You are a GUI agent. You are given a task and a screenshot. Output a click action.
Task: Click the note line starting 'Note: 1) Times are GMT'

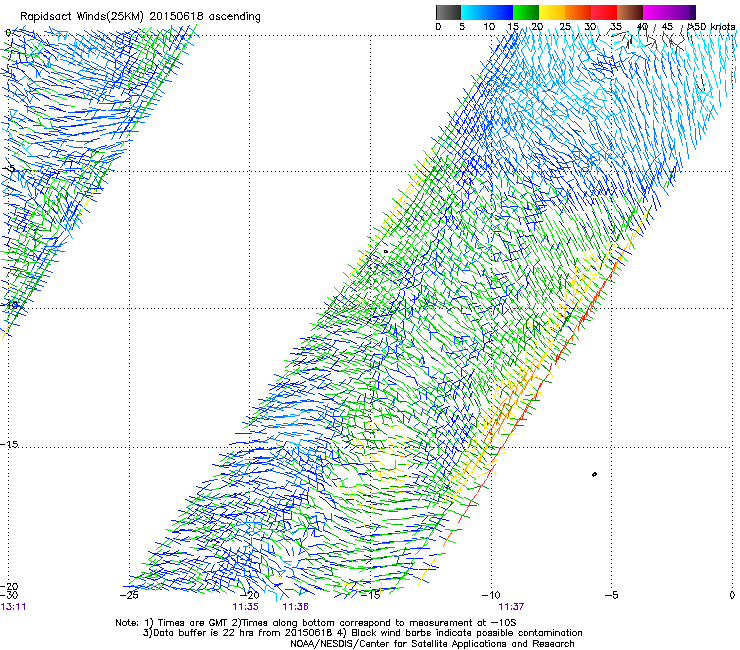[x=315, y=623]
